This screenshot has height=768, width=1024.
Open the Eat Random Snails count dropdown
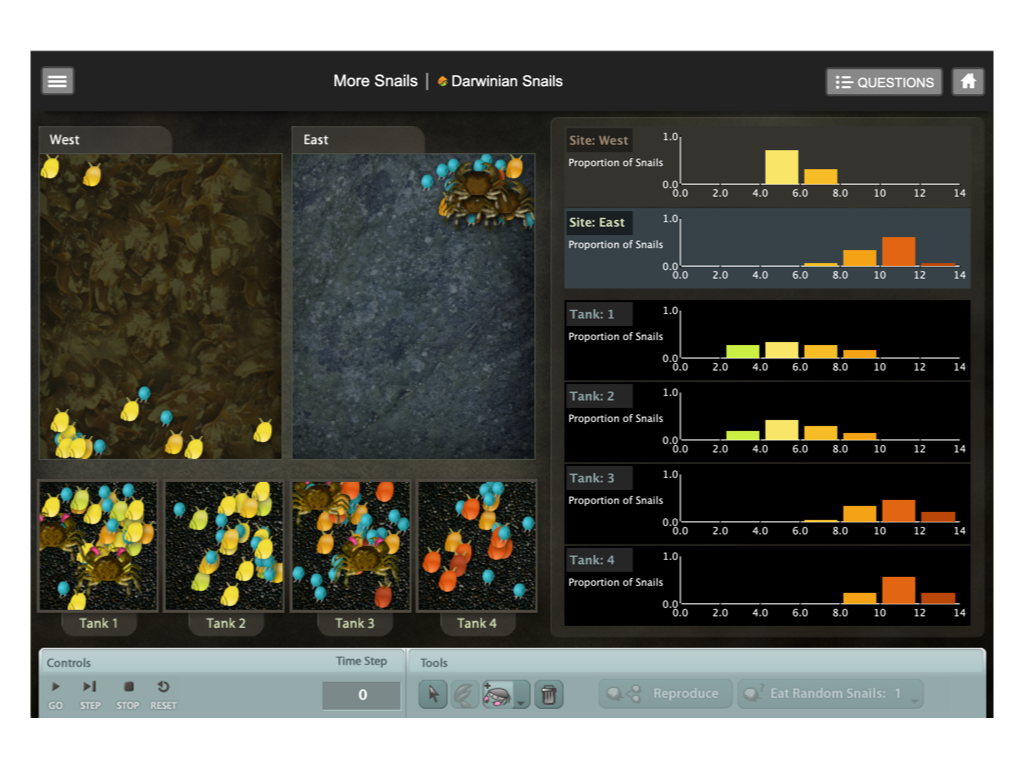[x=912, y=697]
